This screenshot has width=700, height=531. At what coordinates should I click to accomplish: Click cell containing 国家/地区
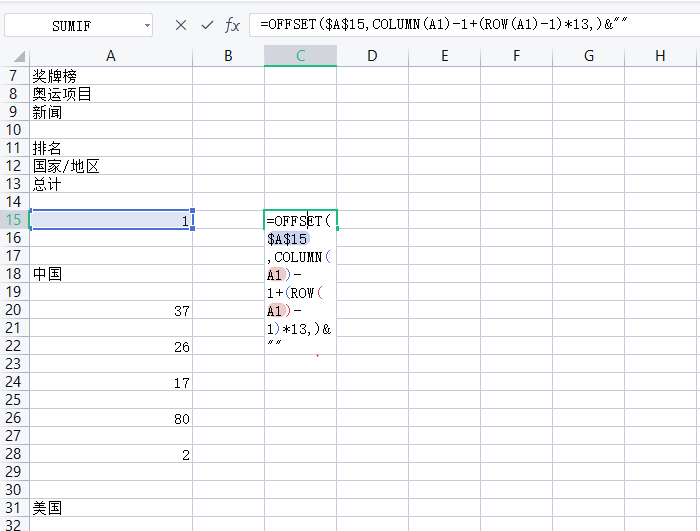point(111,166)
